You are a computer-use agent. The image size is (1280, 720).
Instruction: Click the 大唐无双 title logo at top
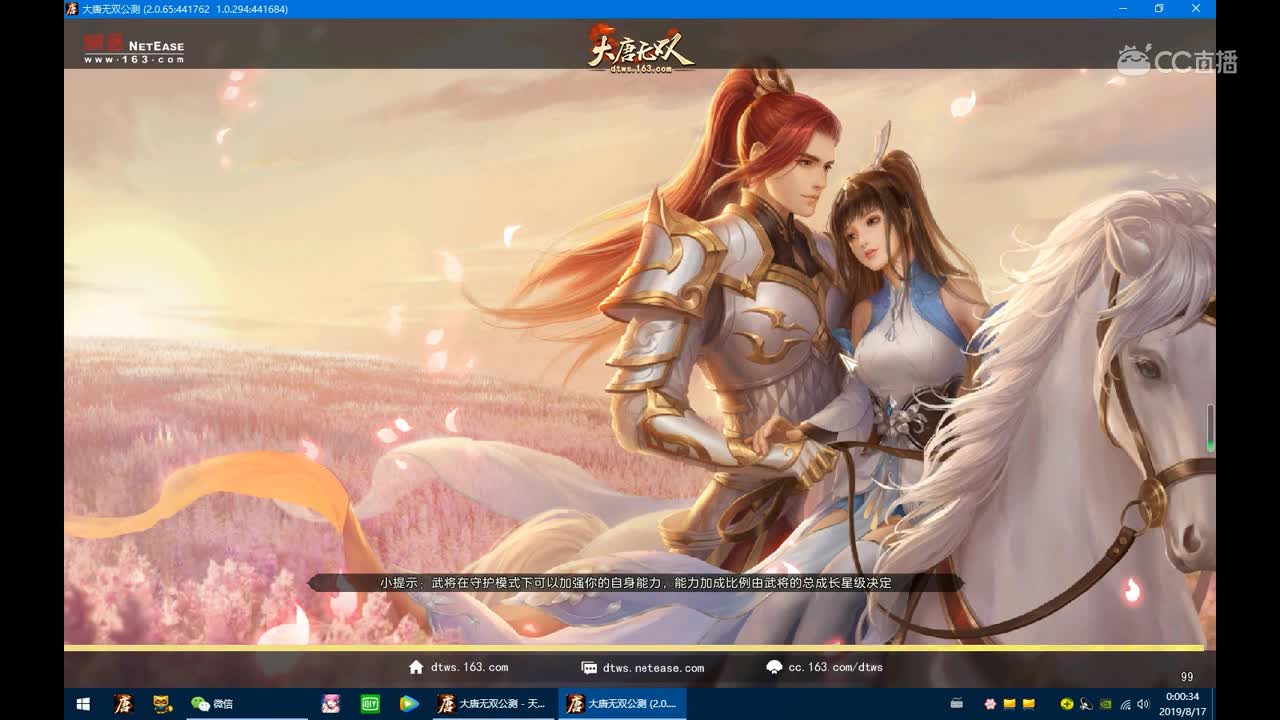click(640, 48)
